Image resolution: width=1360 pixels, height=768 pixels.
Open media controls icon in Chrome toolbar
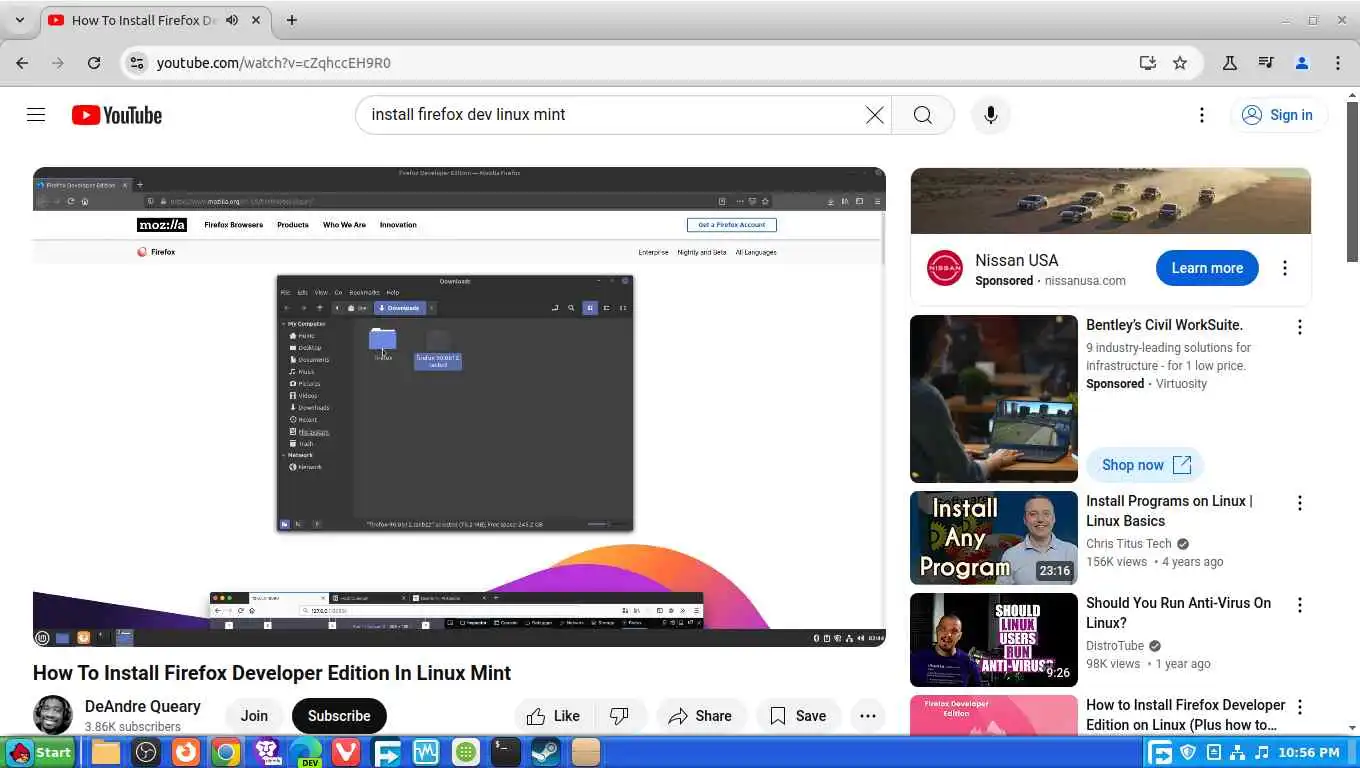1266,62
